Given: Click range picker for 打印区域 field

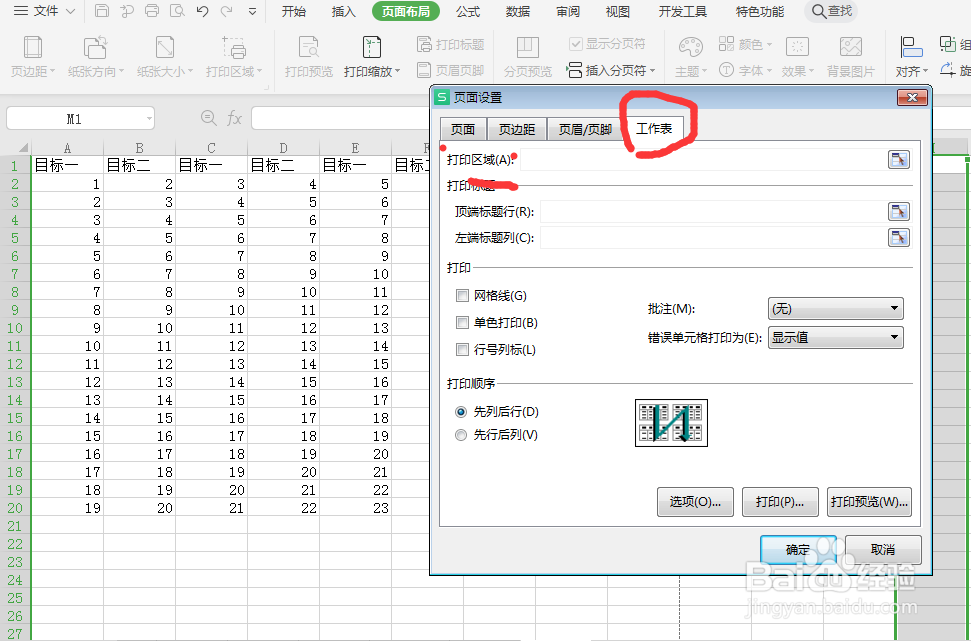Looking at the screenshot, I should (x=899, y=160).
